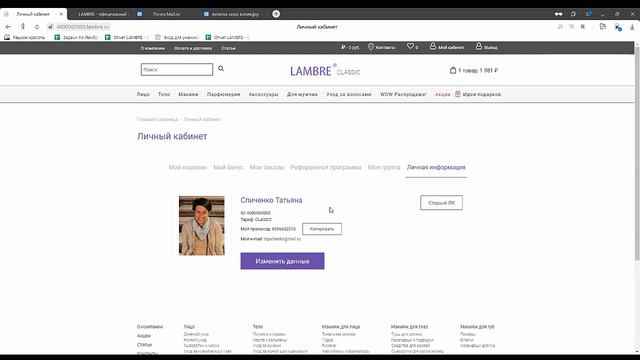This screenshot has height=360, width=640.
Task: Click the site search magnifier icon
Action: pos(221,69)
